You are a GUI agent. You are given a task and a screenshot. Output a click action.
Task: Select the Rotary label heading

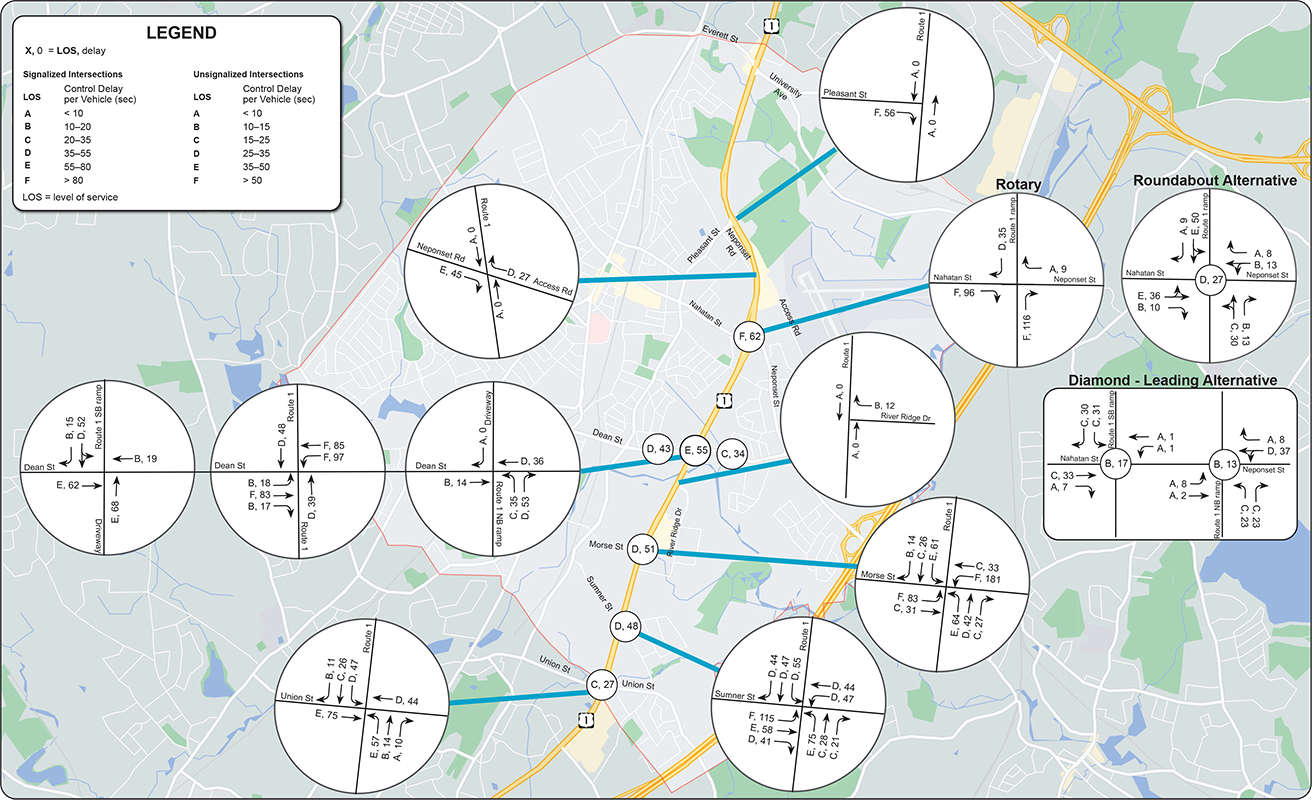[1018, 185]
